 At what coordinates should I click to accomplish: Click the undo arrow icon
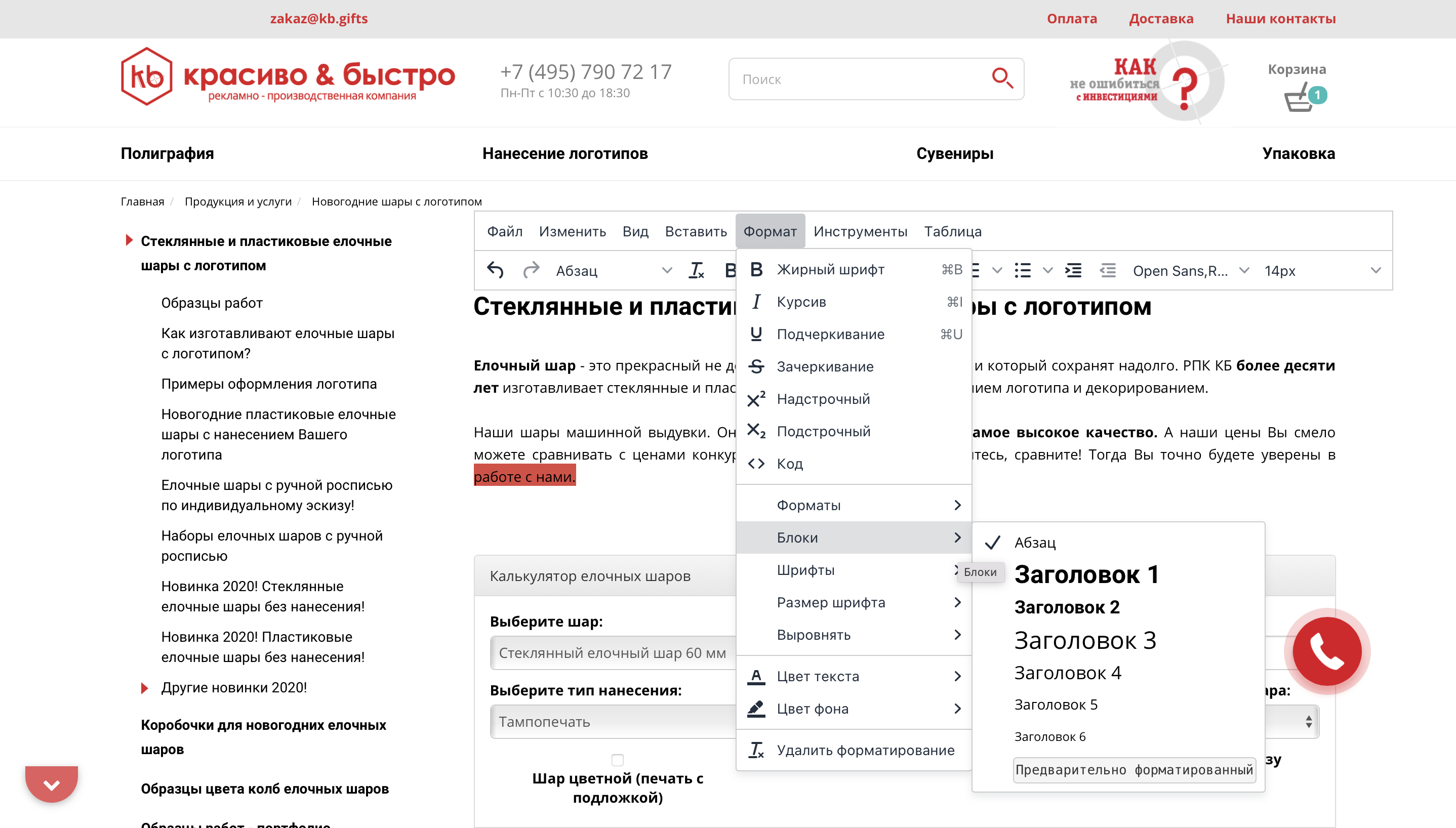tap(496, 271)
